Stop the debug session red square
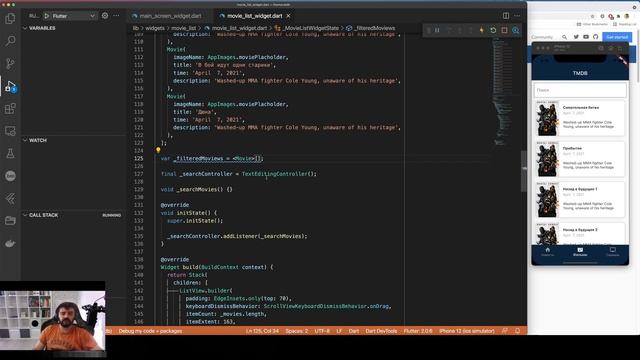 pos(504,30)
